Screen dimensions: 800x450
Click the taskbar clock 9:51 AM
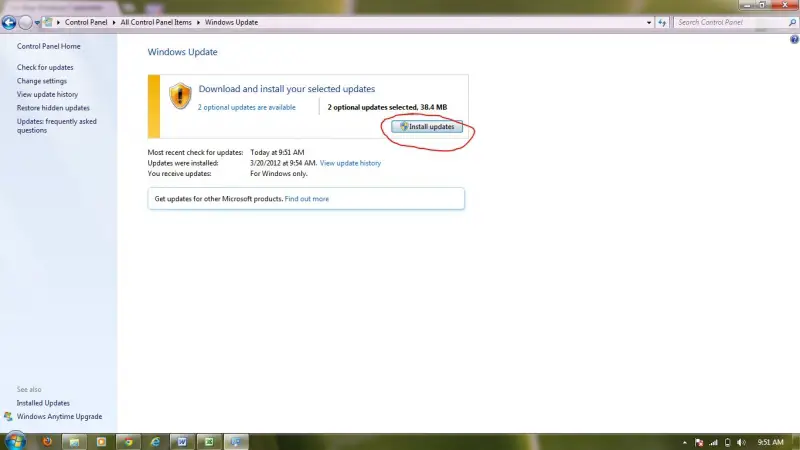(x=770, y=442)
